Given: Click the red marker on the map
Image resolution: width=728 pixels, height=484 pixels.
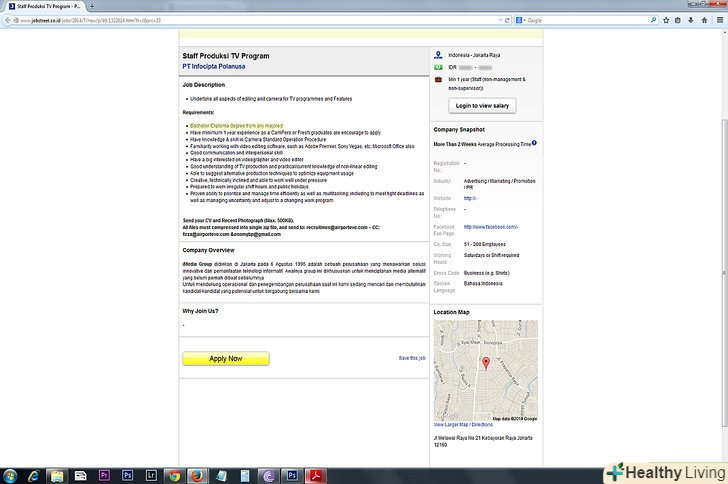Looking at the screenshot, I should click(x=486, y=363).
